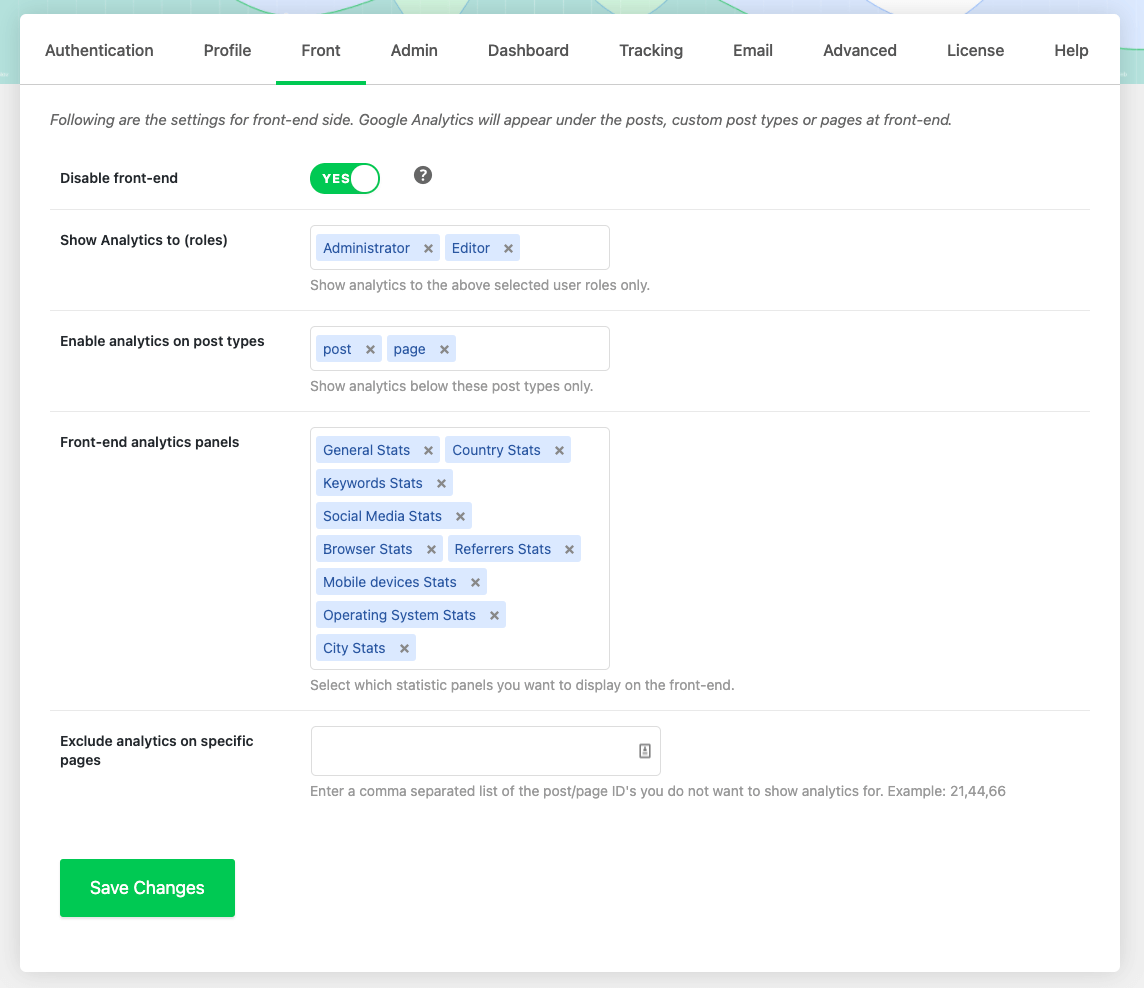Click the help question mark icon
Image resolution: width=1144 pixels, height=988 pixels.
423,176
